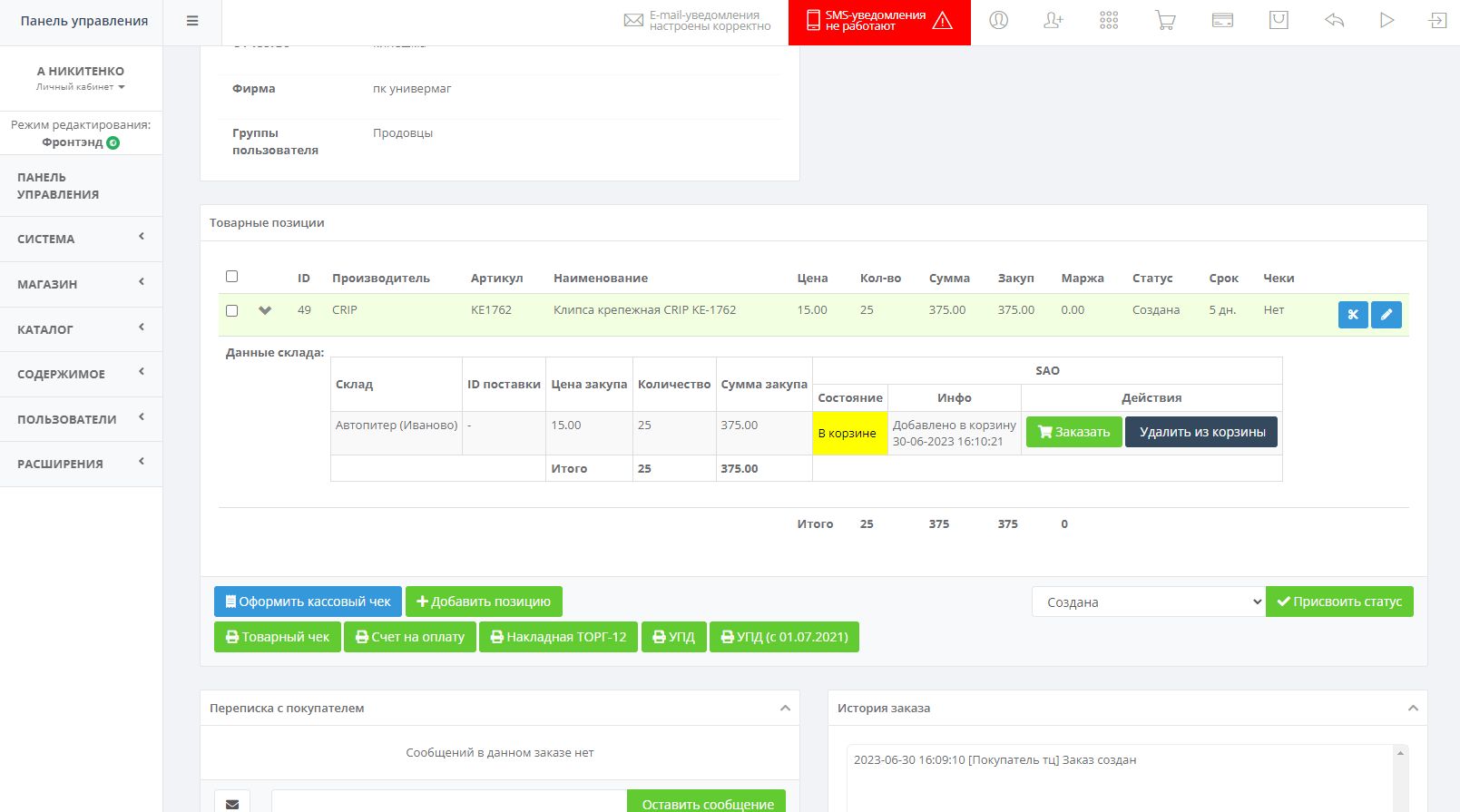The width and height of the screenshot is (1460, 812).
Task: Click the shopping cart icon in top bar
Action: (1165, 21)
